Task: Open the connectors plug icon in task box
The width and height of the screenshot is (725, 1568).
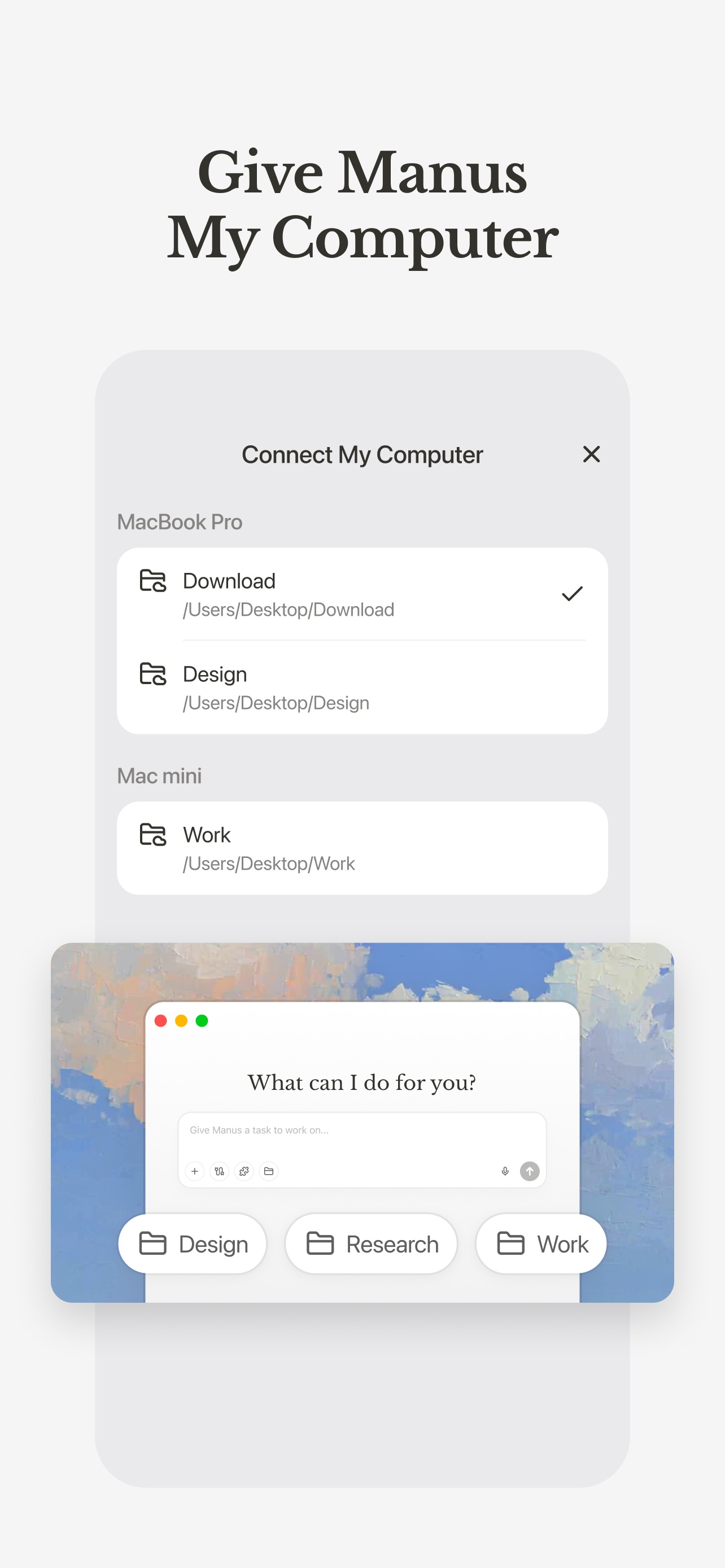Action: (x=219, y=1171)
